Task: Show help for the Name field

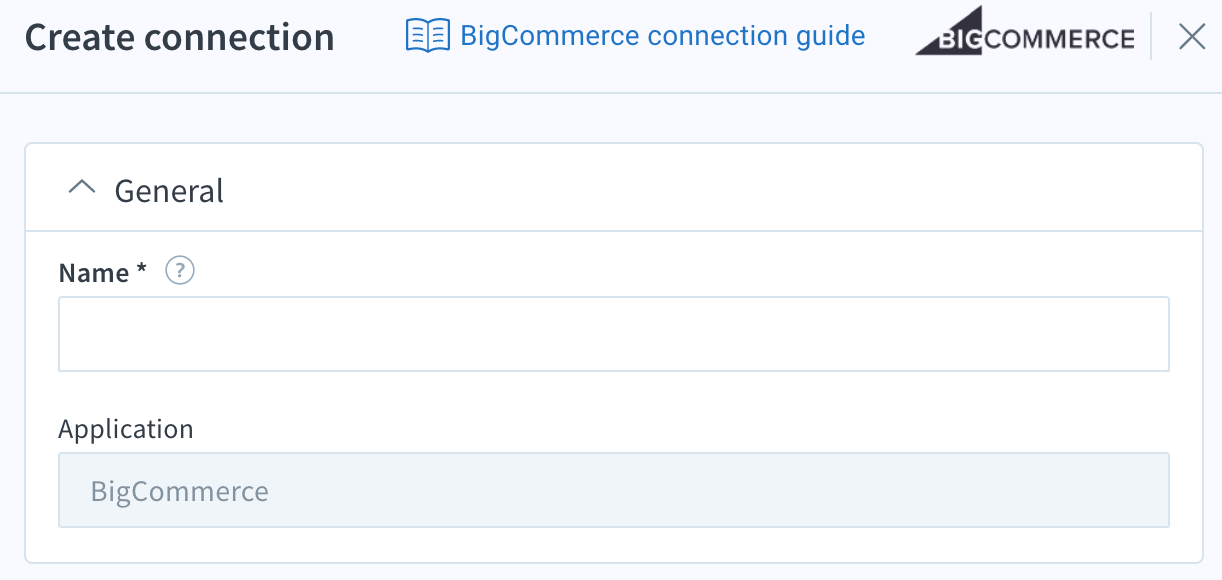Action: tap(180, 271)
